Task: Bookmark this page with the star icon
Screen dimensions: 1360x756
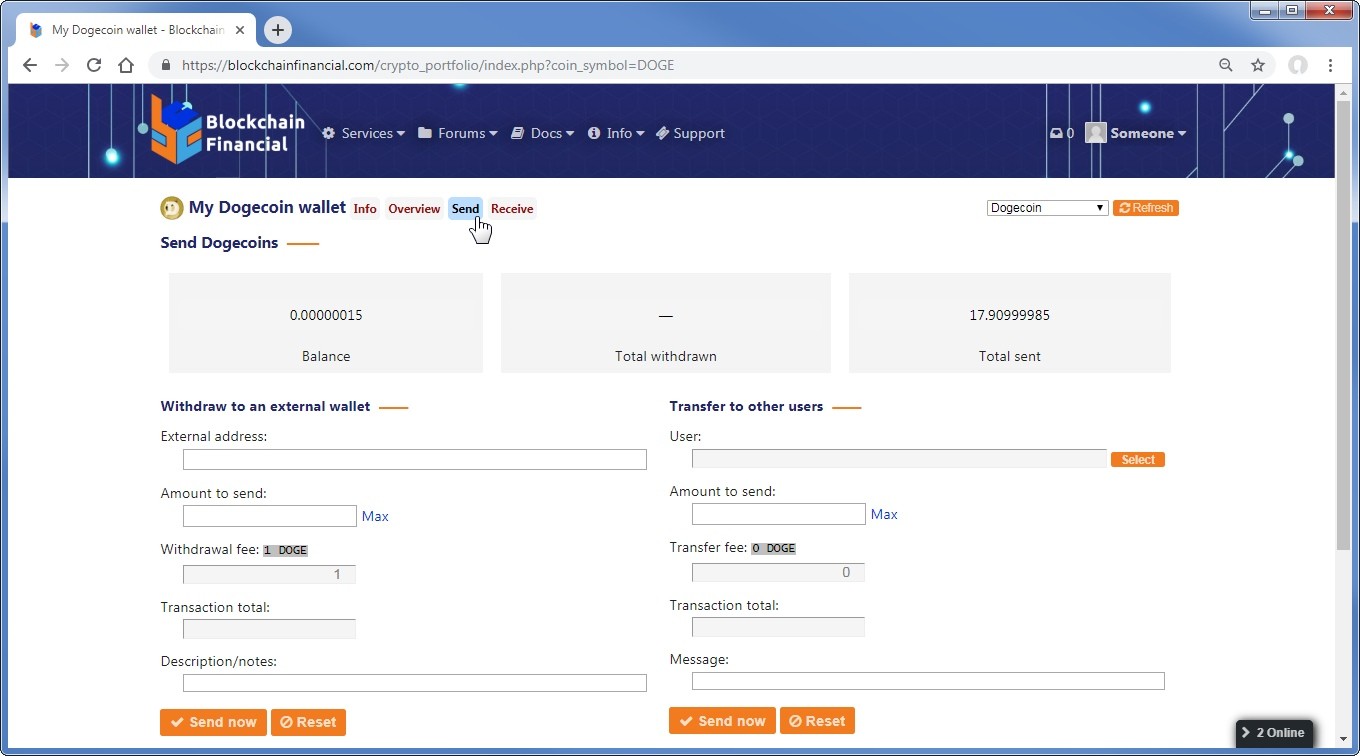Action: [x=1258, y=65]
